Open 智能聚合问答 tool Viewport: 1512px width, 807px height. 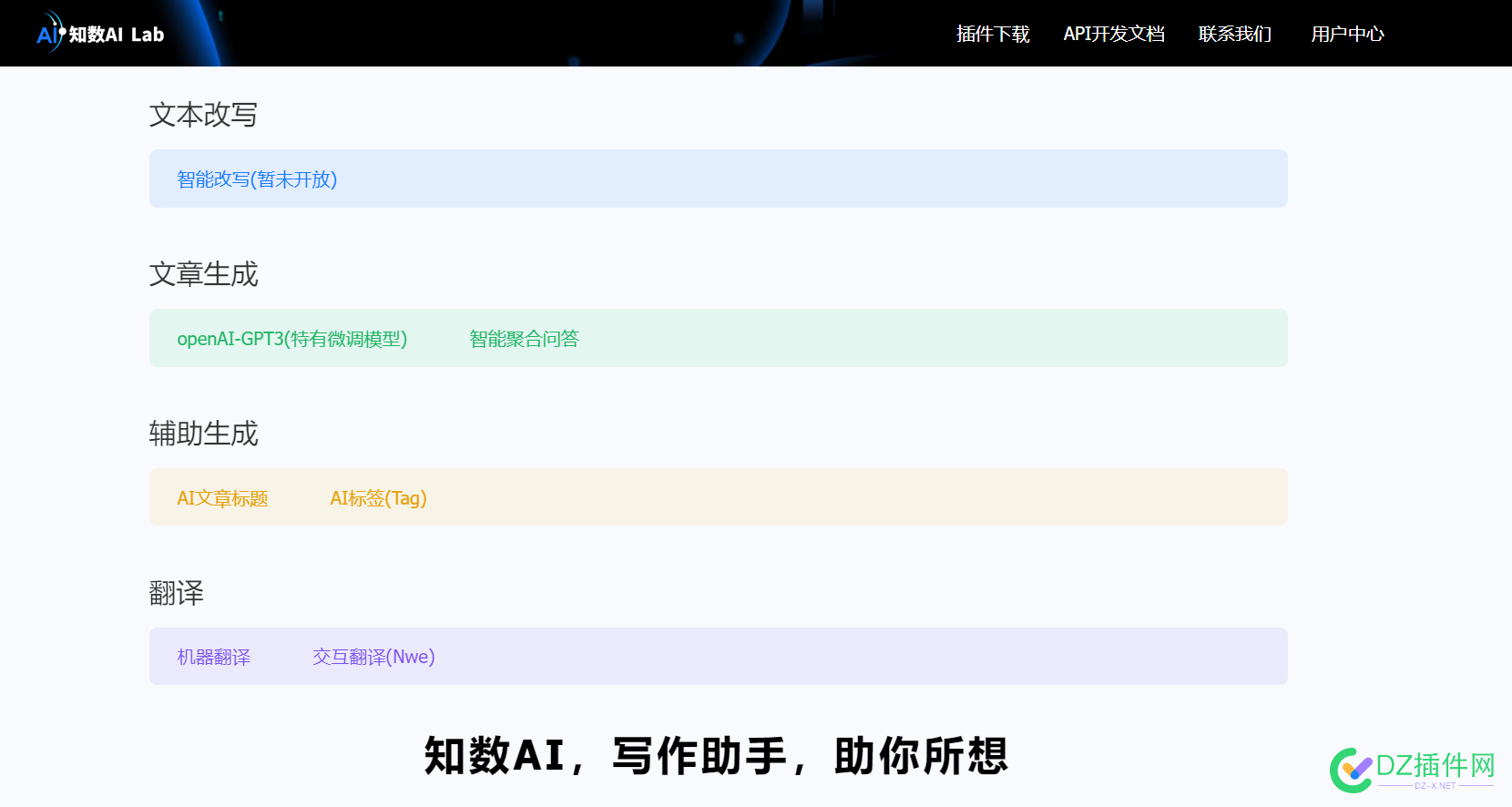524,339
